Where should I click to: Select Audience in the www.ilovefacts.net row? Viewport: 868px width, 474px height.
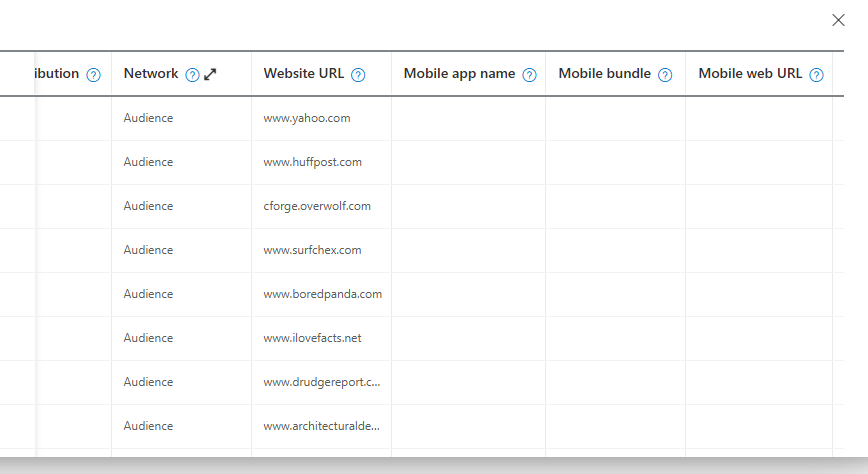pyautogui.click(x=148, y=338)
